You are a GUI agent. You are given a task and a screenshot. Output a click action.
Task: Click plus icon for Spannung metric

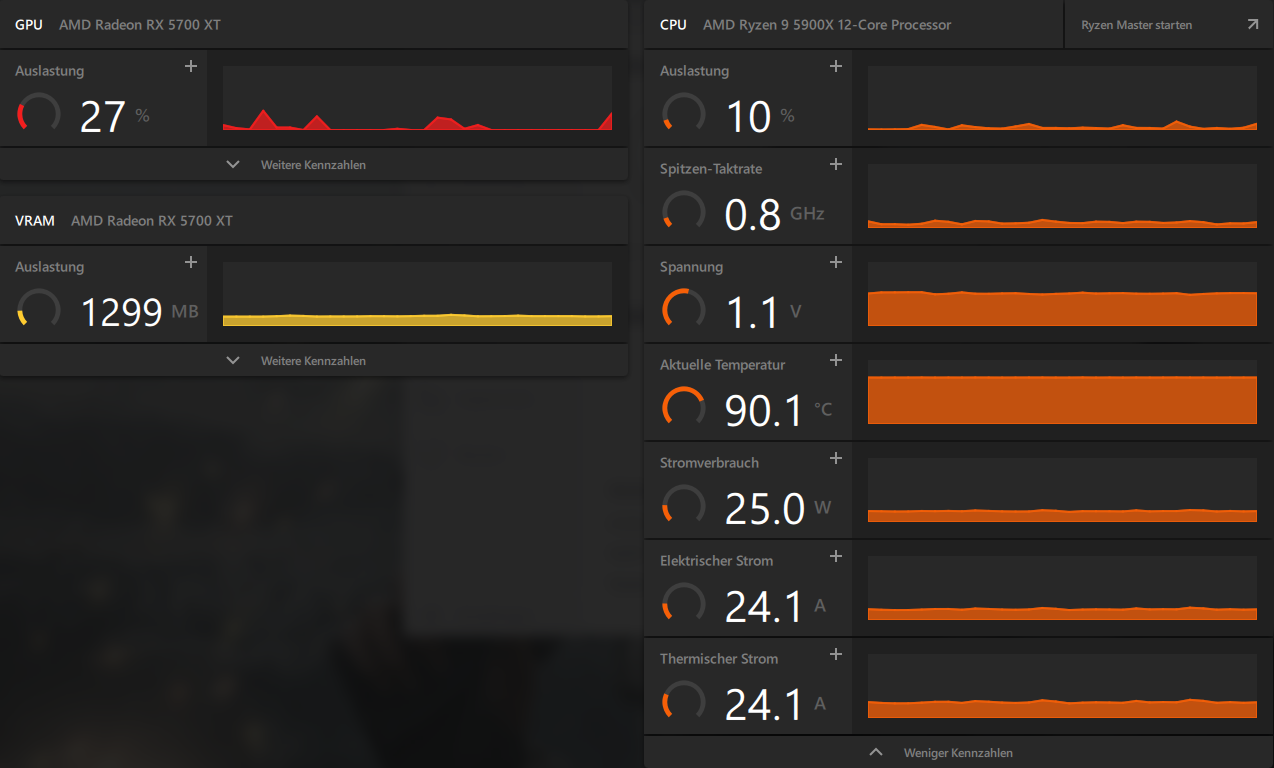(x=836, y=262)
